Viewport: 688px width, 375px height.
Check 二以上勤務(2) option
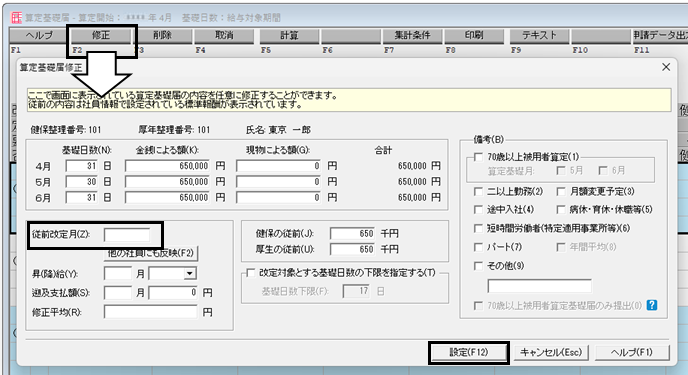pos(478,192)
